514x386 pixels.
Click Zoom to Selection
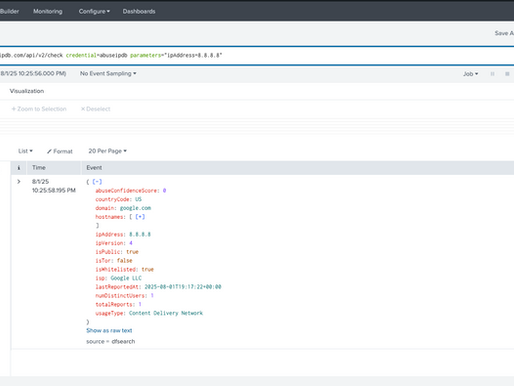pyautogui.click(x=39, y=109)
